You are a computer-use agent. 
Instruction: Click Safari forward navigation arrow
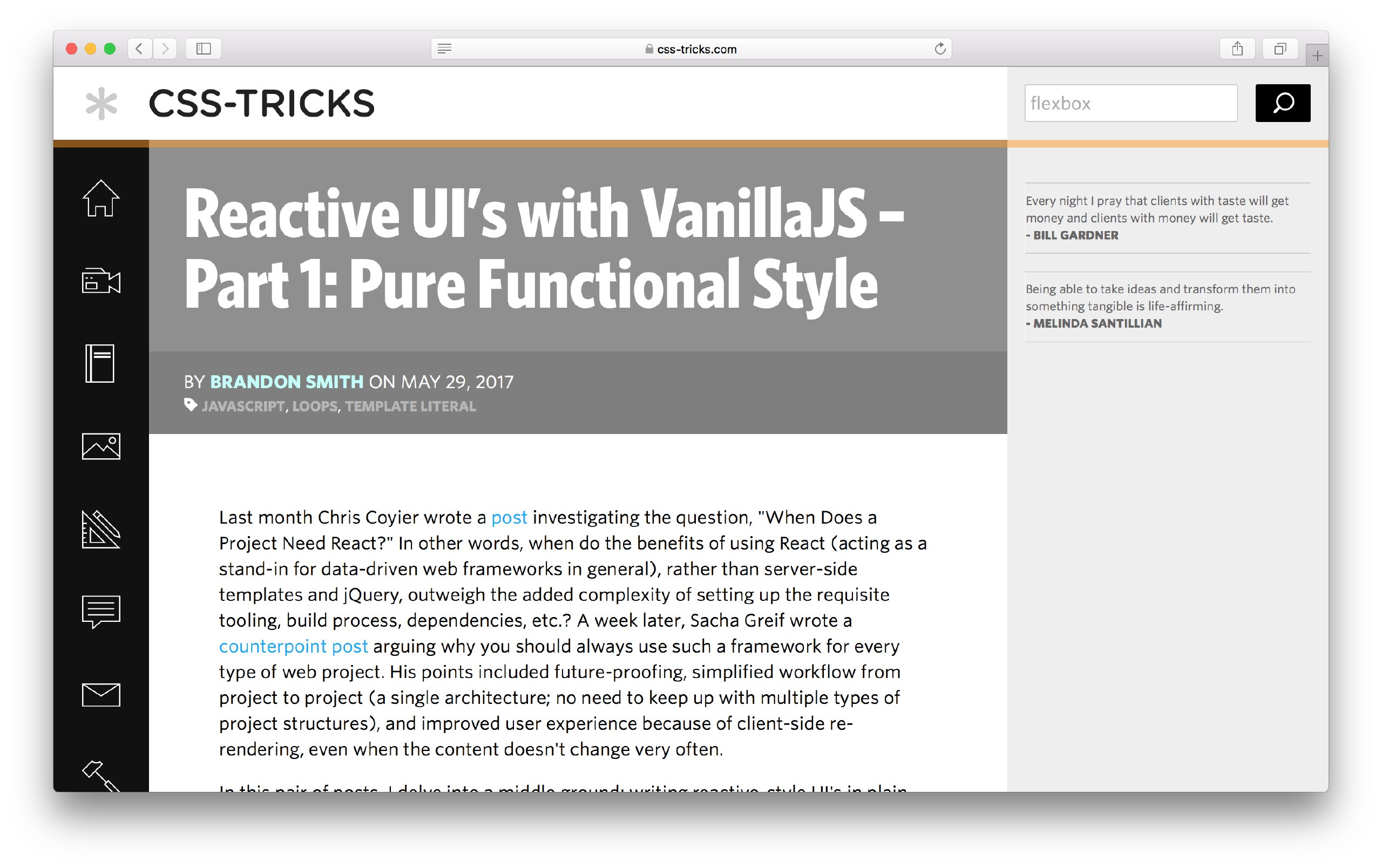click(x=165, y=48)
